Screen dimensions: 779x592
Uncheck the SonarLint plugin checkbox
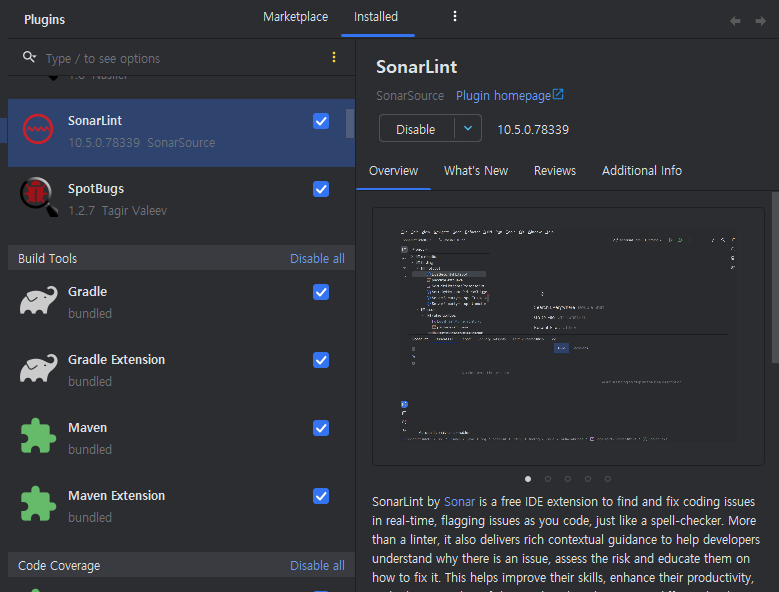(x=321, y=121)
